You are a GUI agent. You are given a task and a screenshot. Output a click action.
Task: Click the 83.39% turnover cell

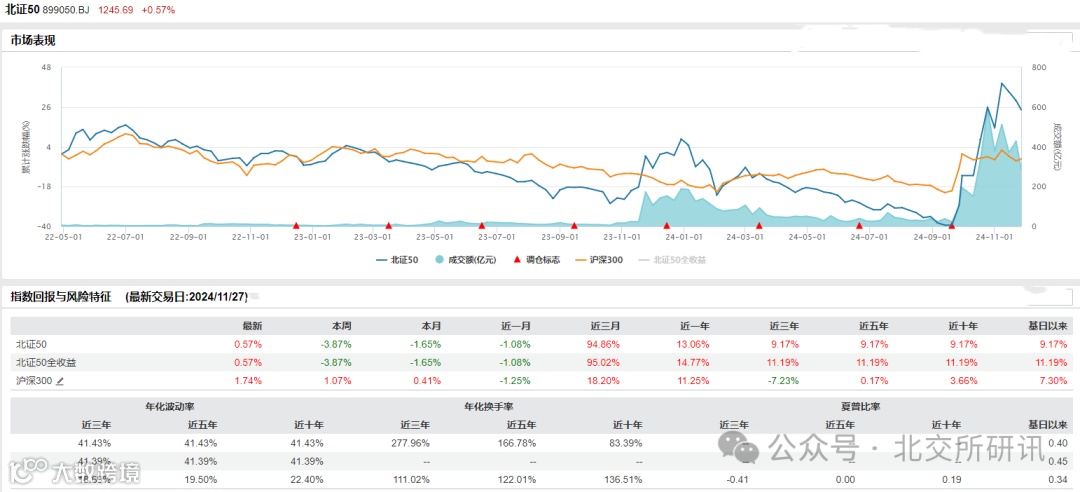(x=627, y=442)
